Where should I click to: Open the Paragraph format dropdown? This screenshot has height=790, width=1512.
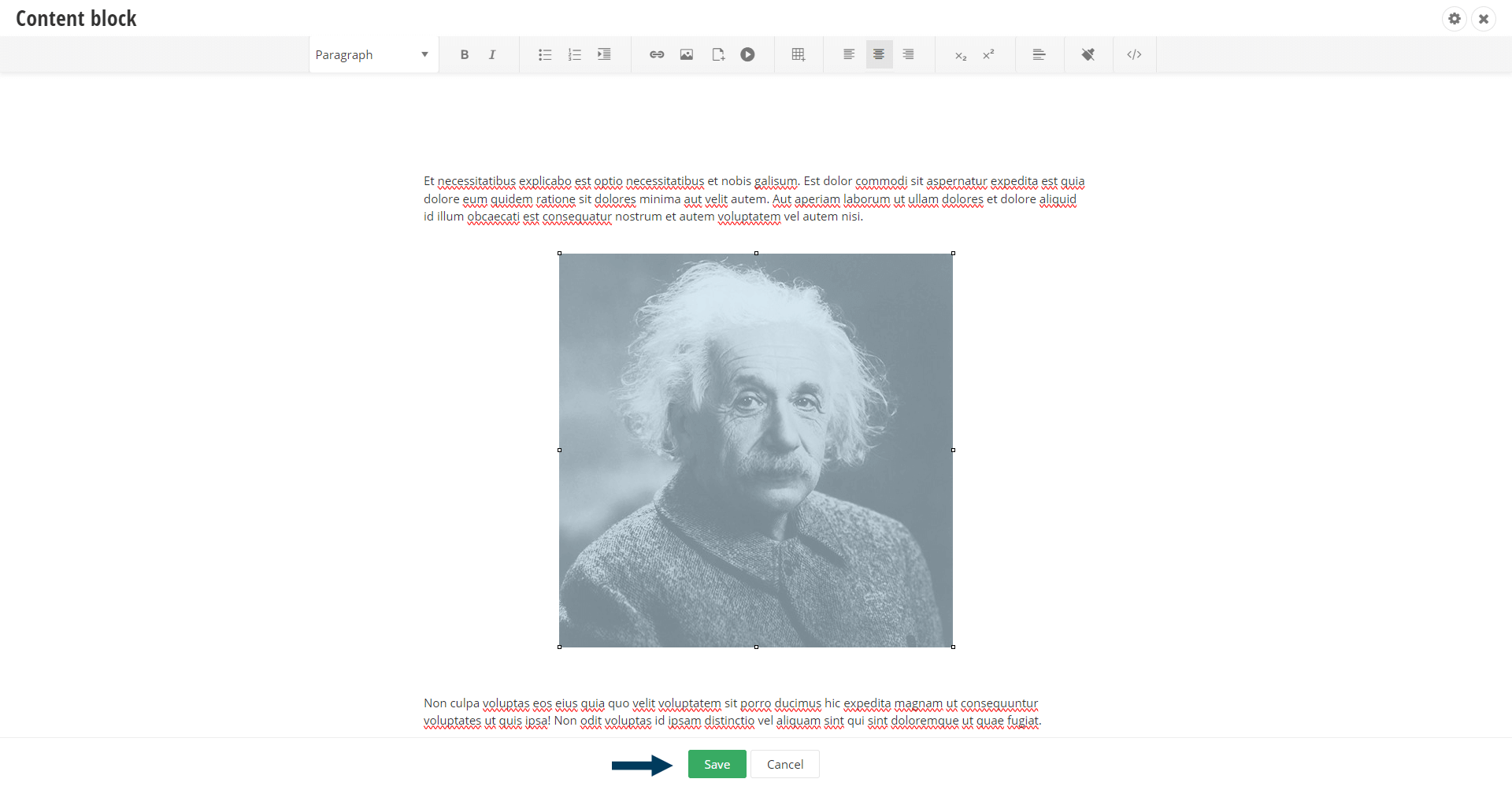pos(373,54)
